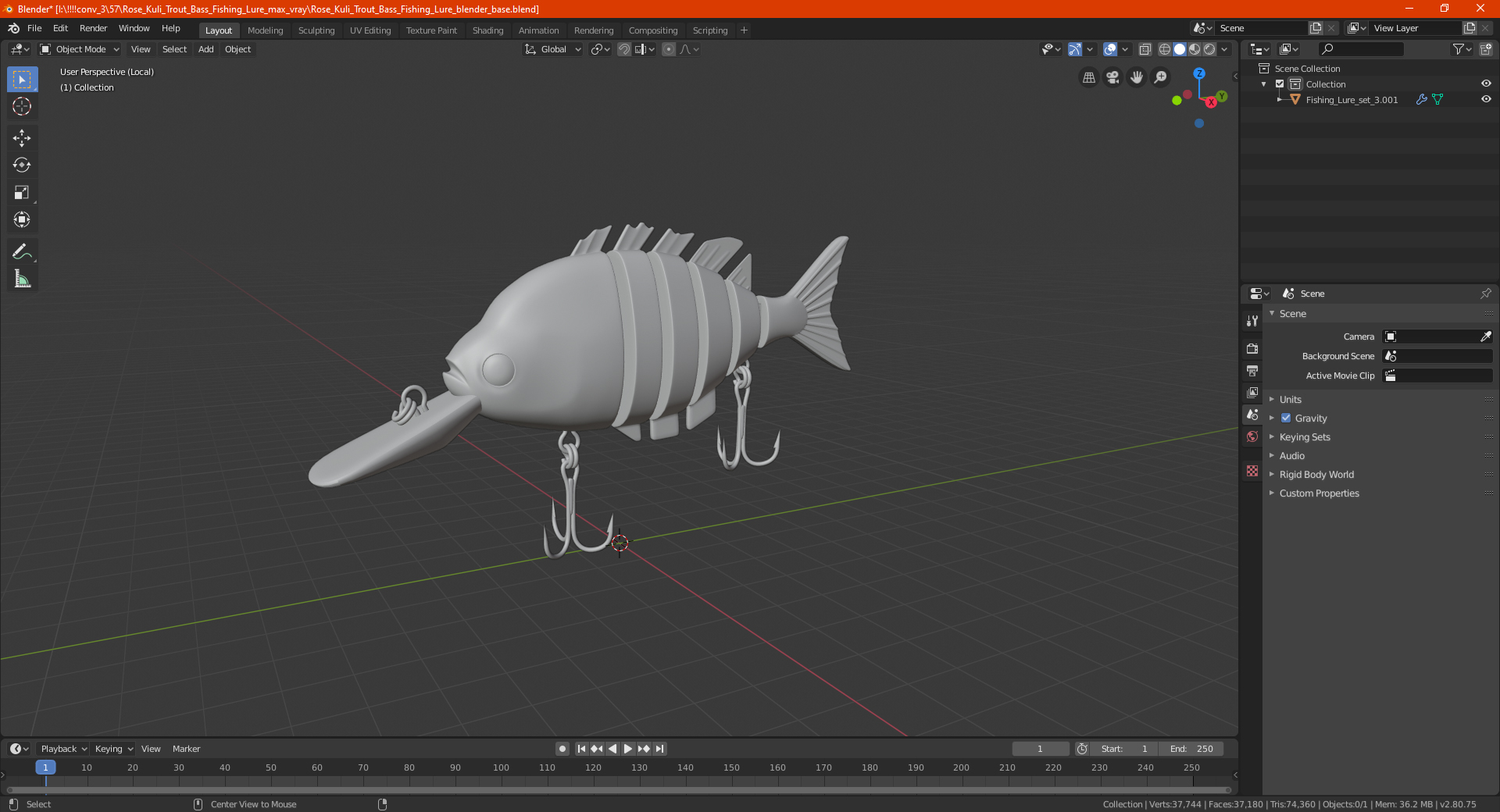The image size is (1500, 812).
Task: Select the Scale tool
Action: click(22, 193)
